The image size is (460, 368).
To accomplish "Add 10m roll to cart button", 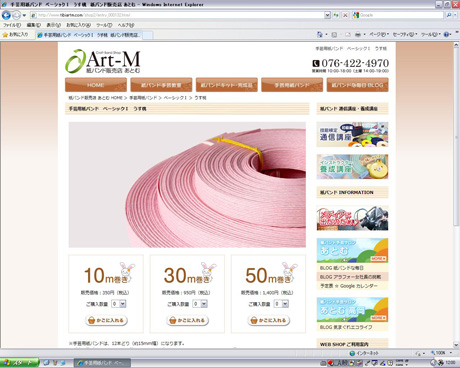I will [x=107, y=320].
